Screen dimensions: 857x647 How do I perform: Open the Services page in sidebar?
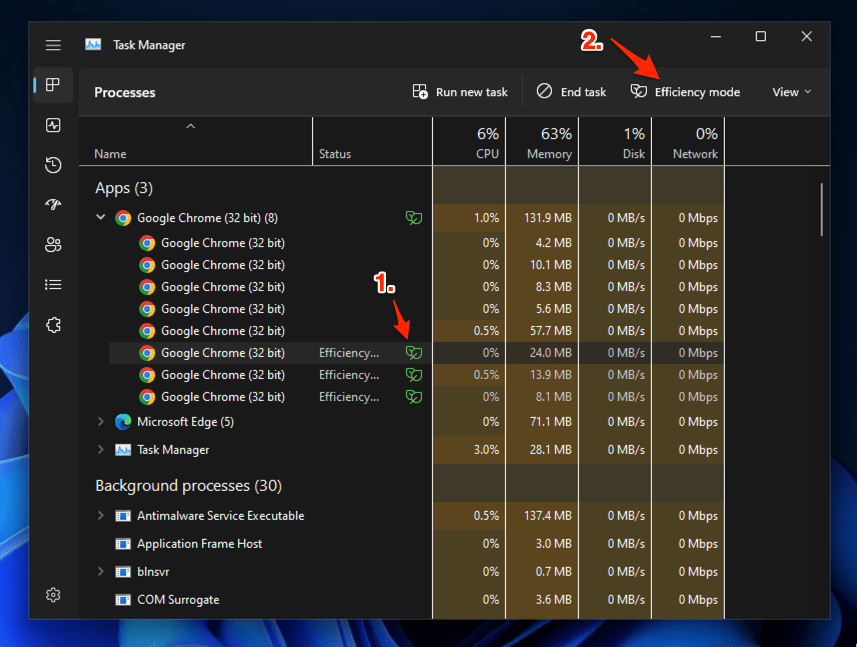[x=53, y=325]
